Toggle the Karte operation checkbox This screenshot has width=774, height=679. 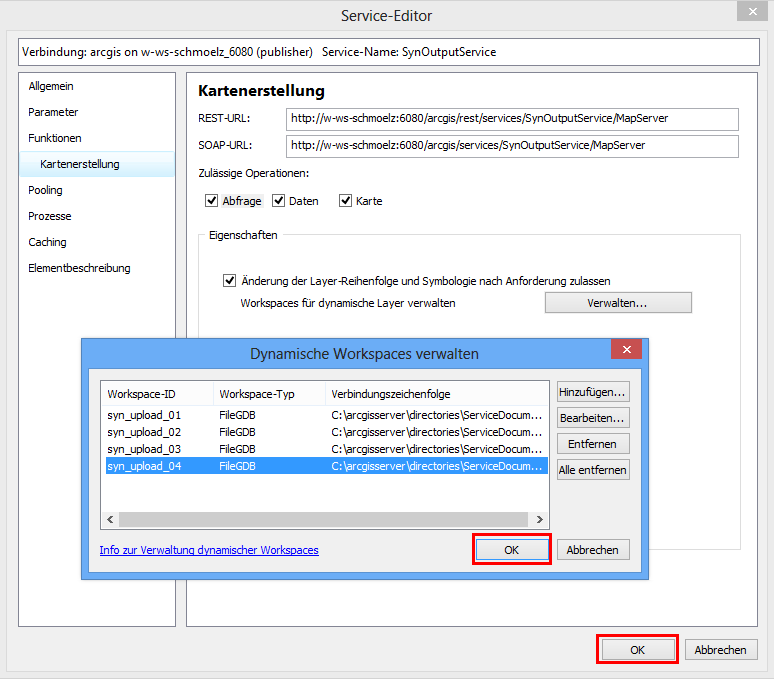click(x=346, y=201)
